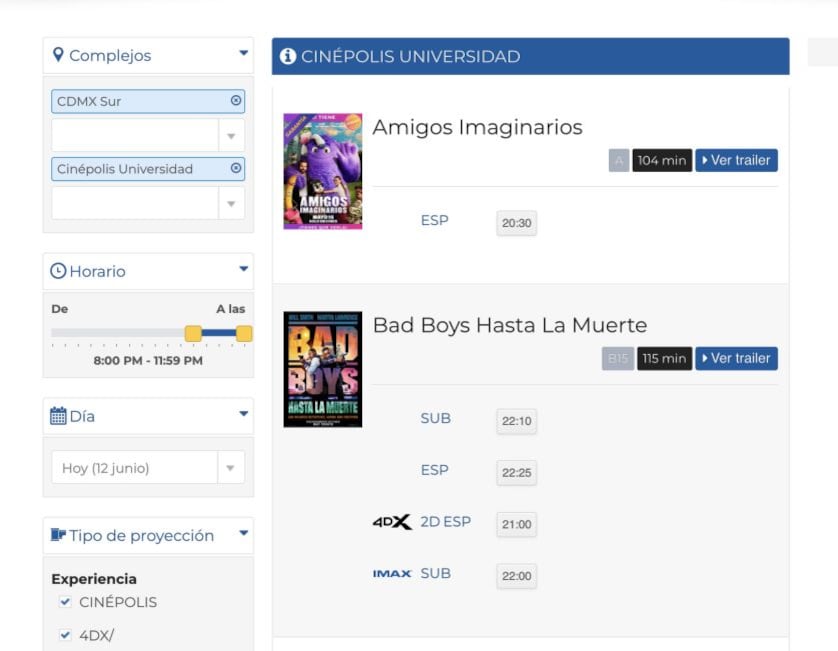Watch trailer for Bad Boys Hasta La Muerte
This screenshot has height=651, width=838.
pyautogui.click(x=736, y=358)
